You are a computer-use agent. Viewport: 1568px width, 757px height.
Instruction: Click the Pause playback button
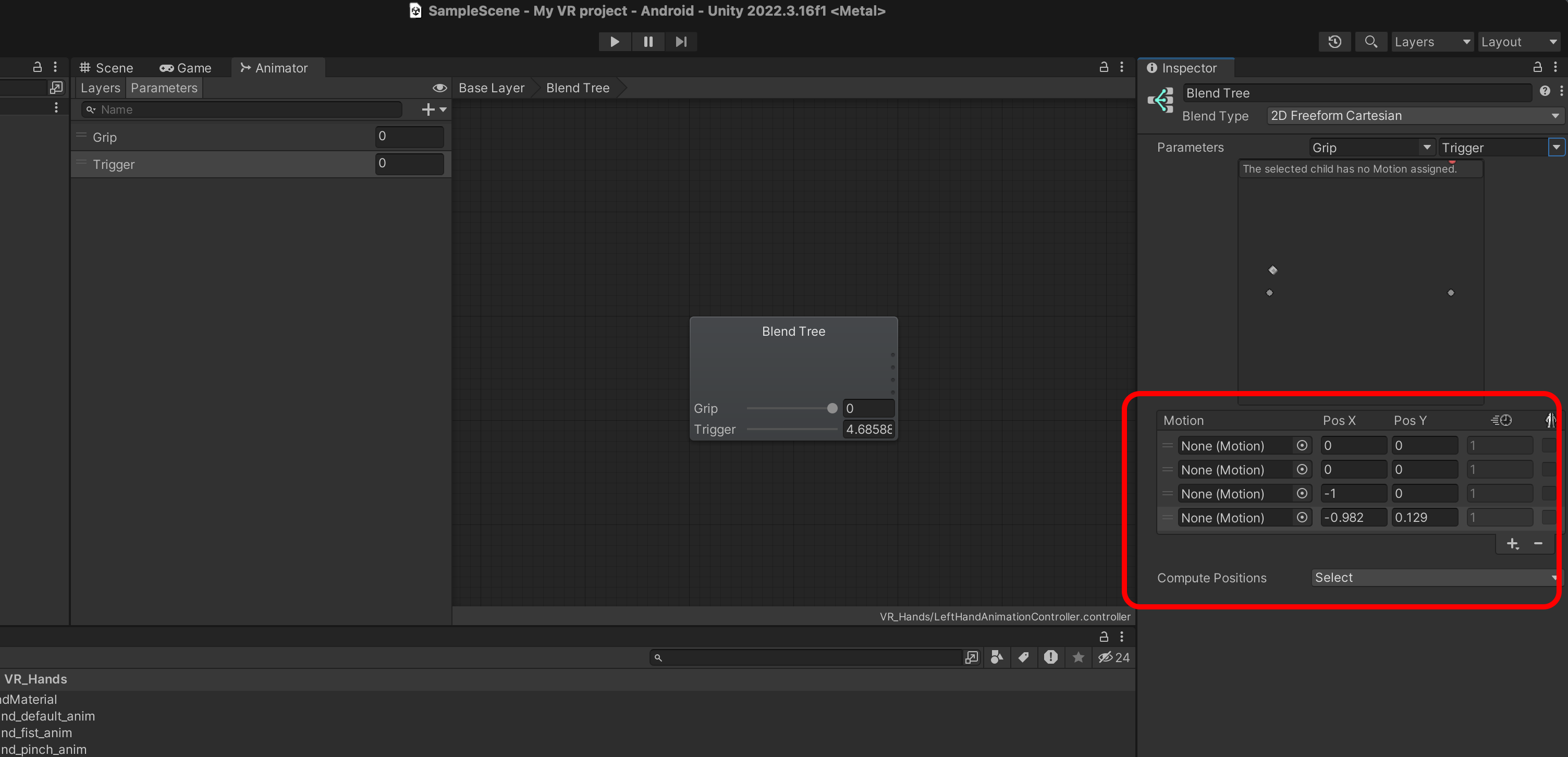[647, 42]
